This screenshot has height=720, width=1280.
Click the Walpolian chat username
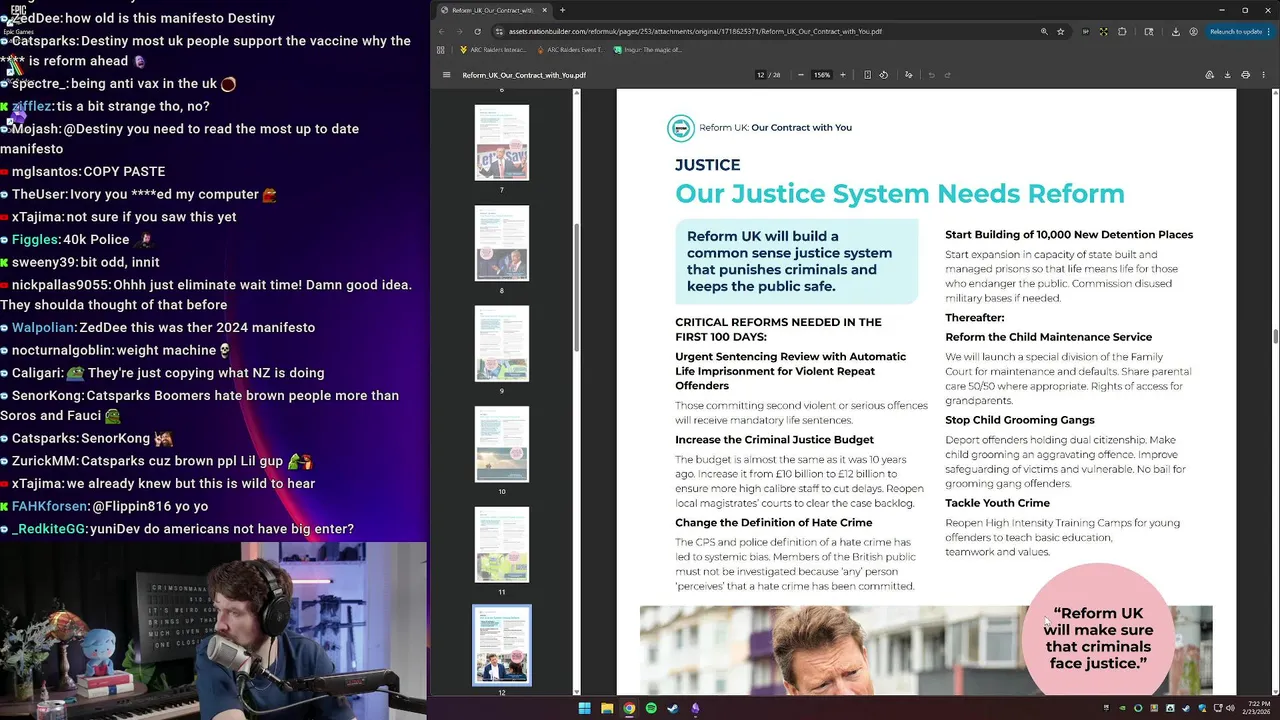(x=42, y=327)
